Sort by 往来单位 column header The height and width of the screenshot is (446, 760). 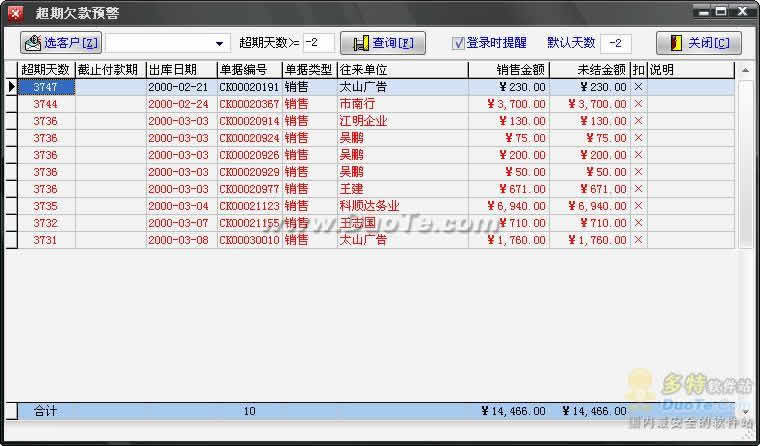coord(403,70)
